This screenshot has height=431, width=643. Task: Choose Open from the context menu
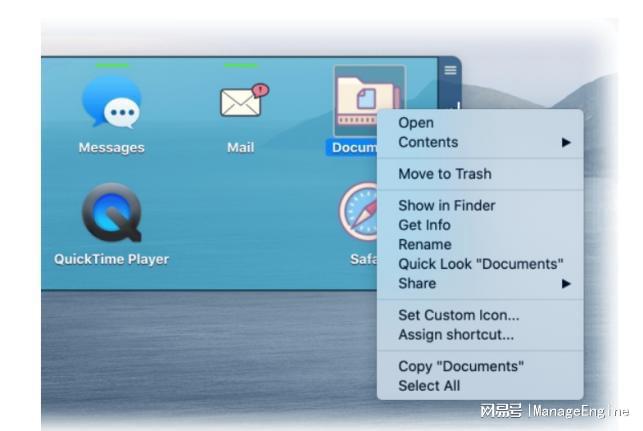click(x=416, y=123)
